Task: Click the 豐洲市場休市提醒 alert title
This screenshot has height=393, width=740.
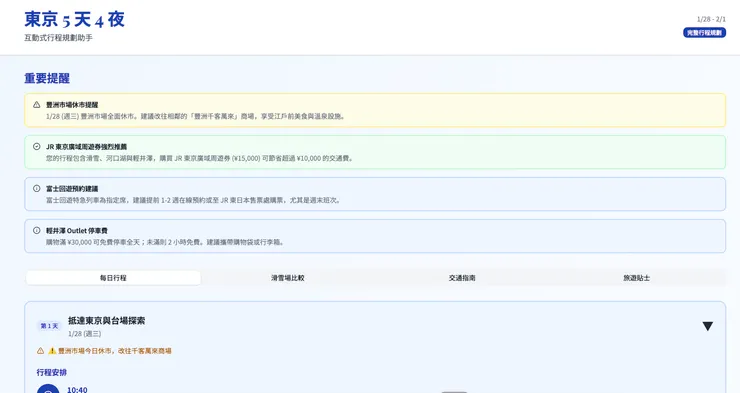Action: [x=72, y=105]
